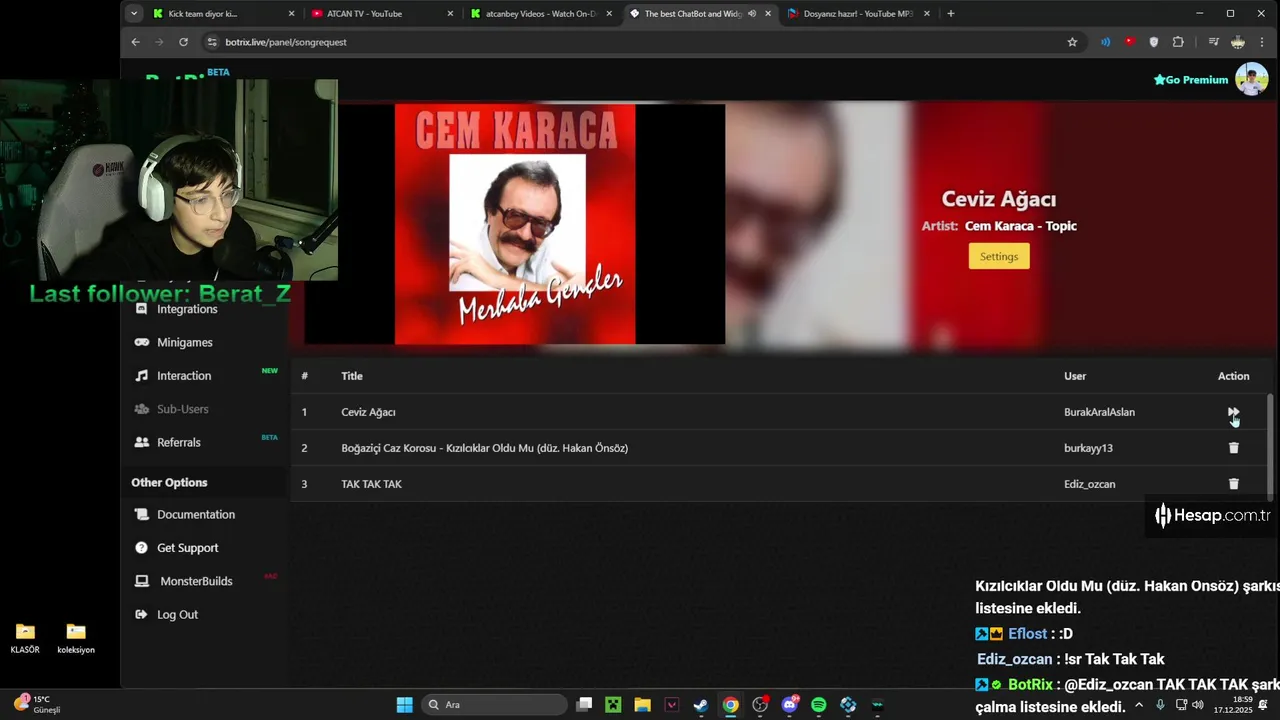Click the Cem Karaca album cover thumbnail
The height and width of the screenshot is (720, 1280).
[x=515, y=224]
